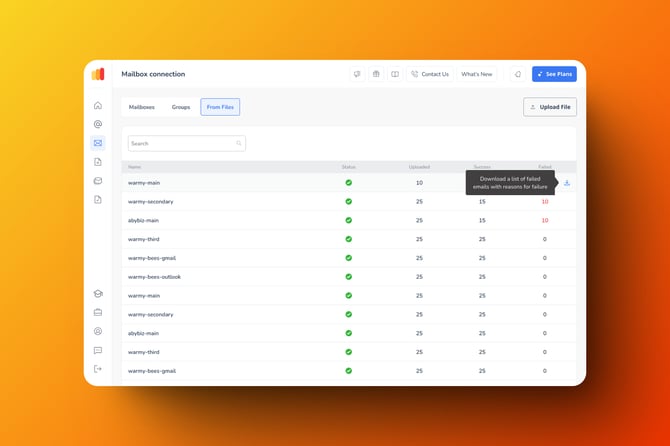Open the graduation cap academy icon
Image resolution: width=670 pixels, height=446 pixels.
[x=98, y=294]
